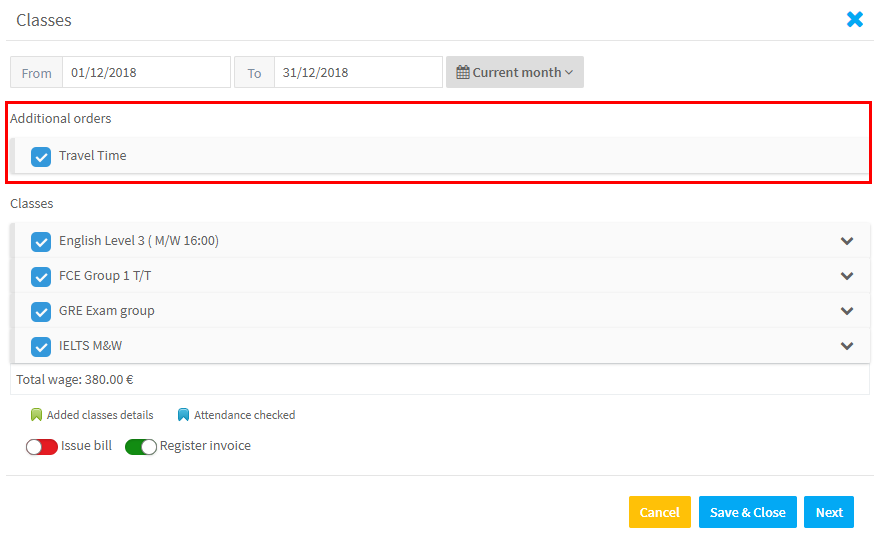
Task: Expand the English Level 3 row chevron
Action: pos(847,241)
